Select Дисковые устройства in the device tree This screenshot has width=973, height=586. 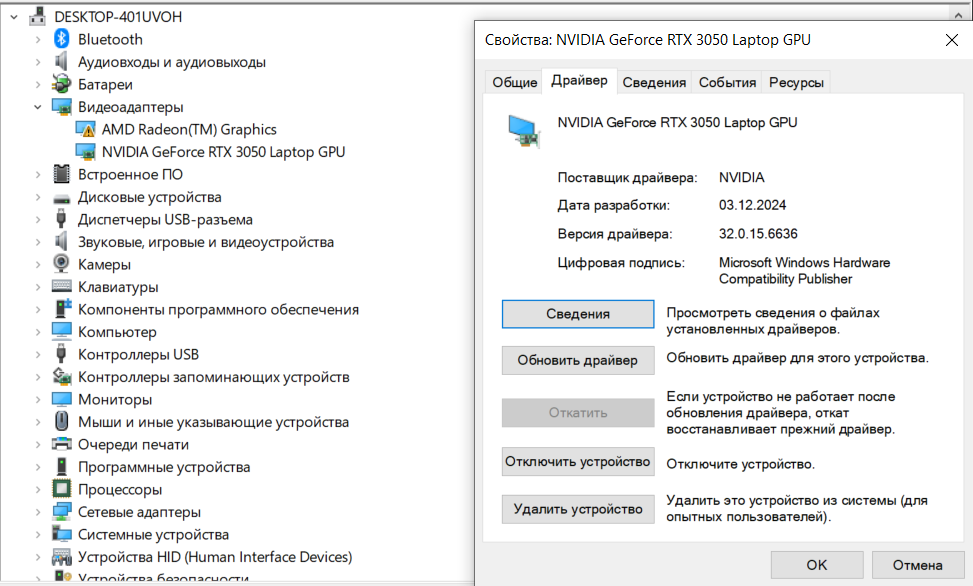[x=149, y=197]
